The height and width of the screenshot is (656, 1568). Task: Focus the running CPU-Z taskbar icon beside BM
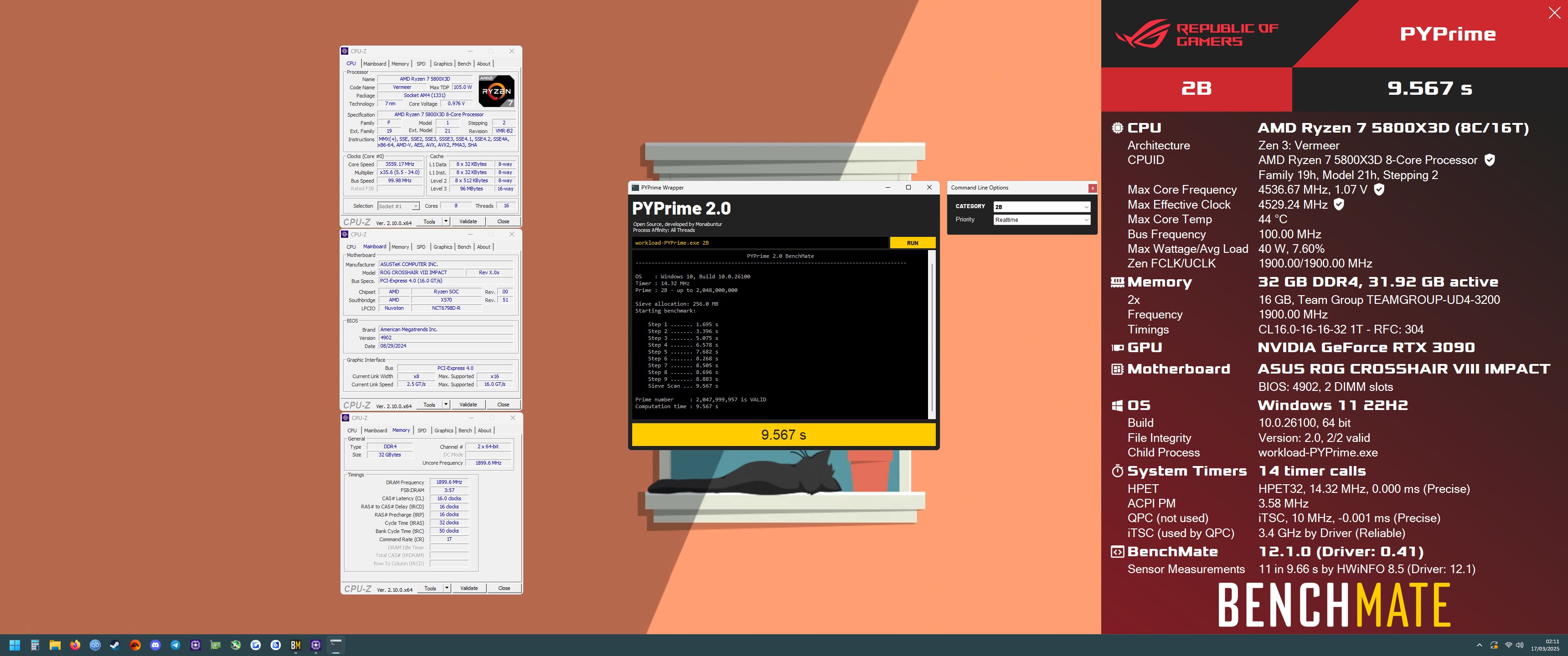coord(316,645)
